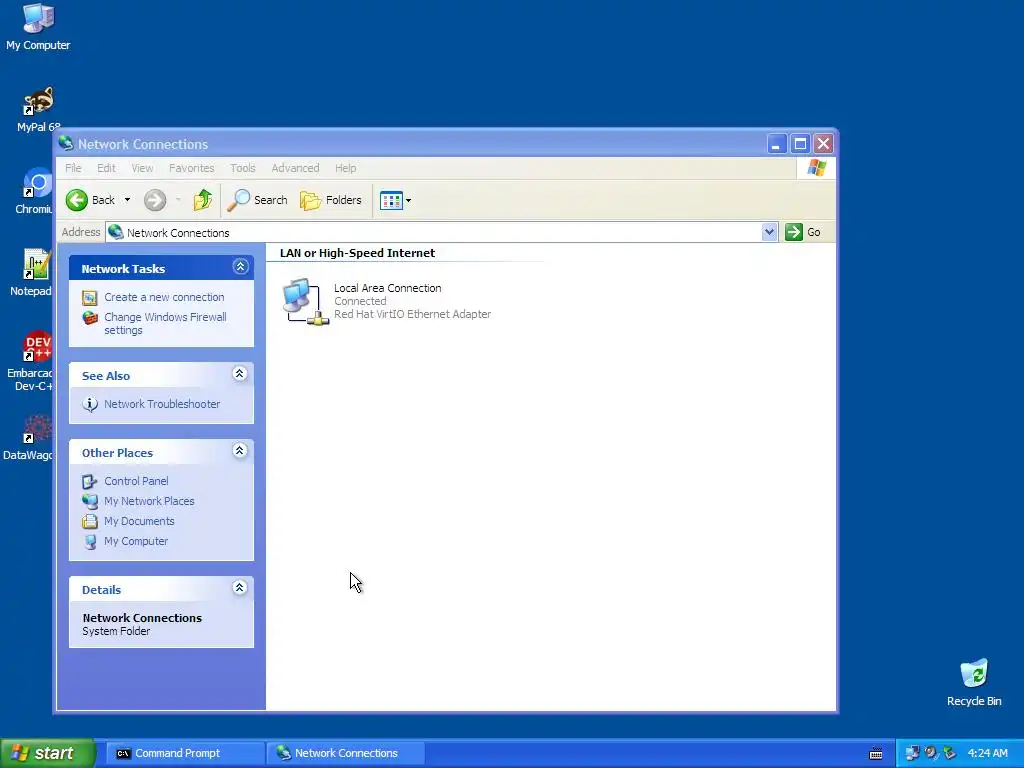Collapse the See Also panel
Screen dimensions: 1024x768
pyautogui.click(x=240, y=374)
